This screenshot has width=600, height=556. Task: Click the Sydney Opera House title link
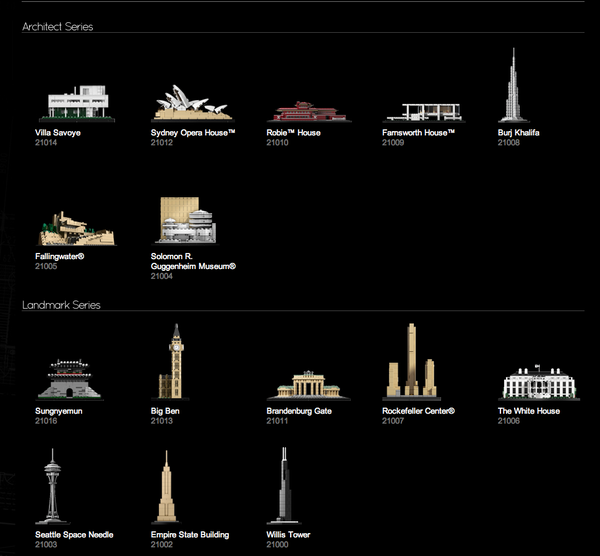pyautogui.click(x=193, y=133)
